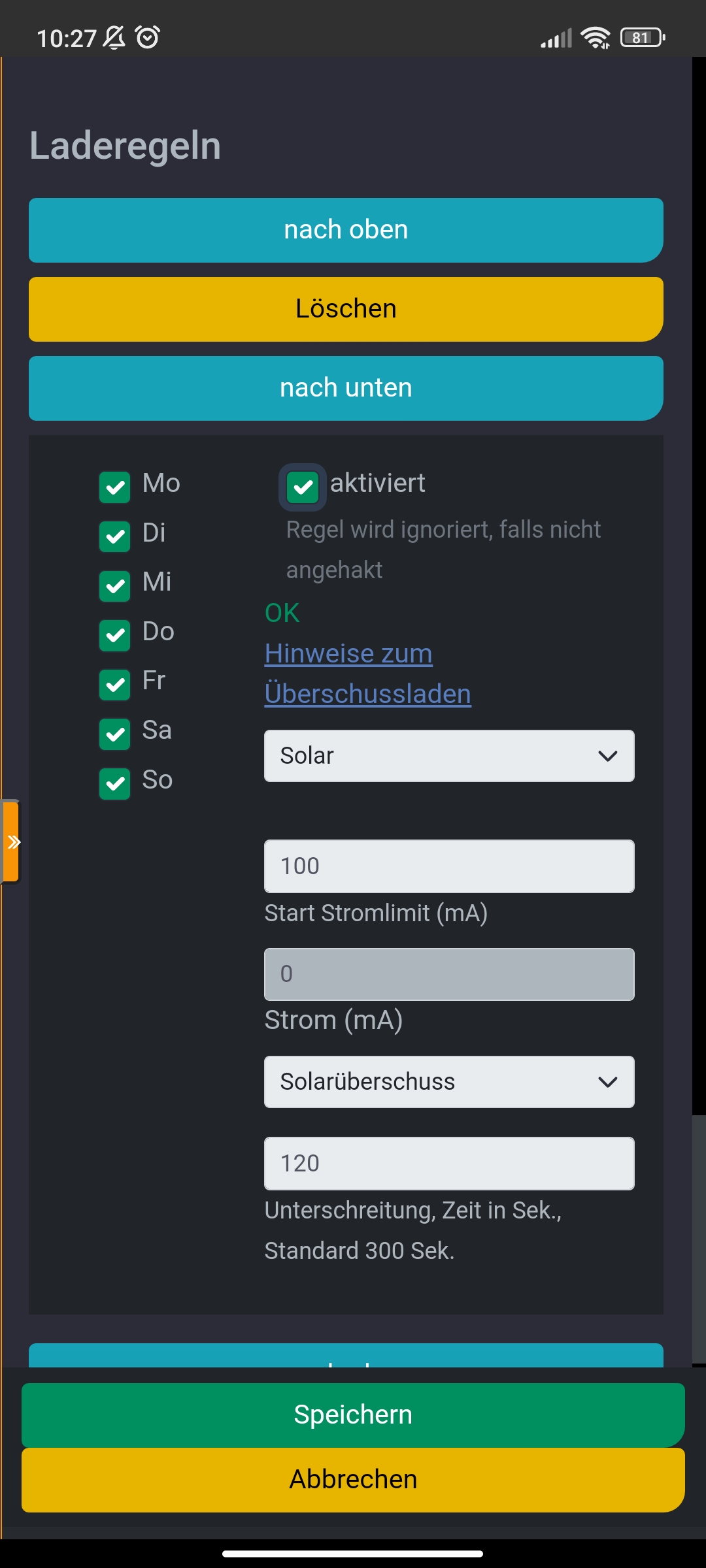706x1568 pixels.
Task: Uncheck the Mo weekday checkbox
Action: 115,487
